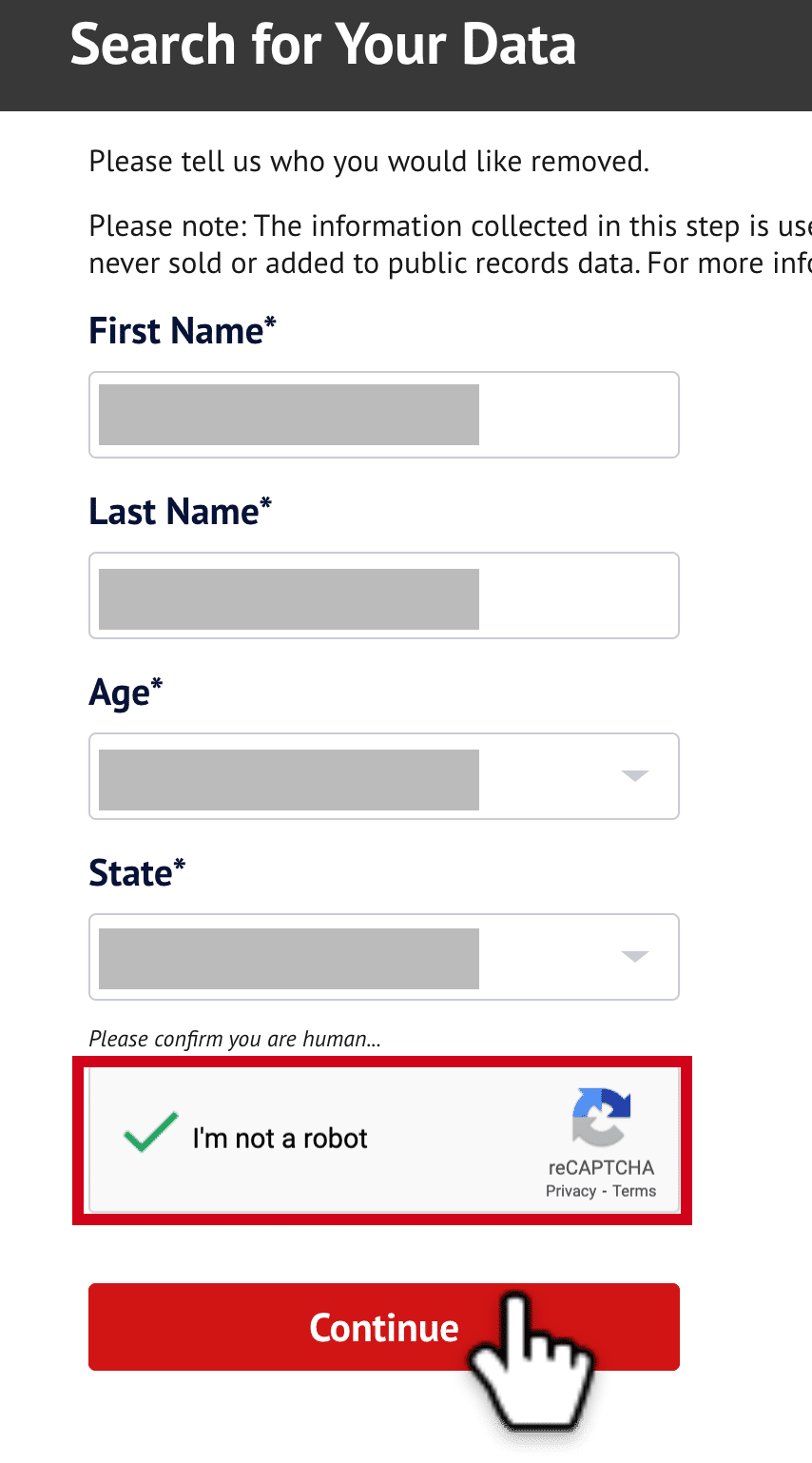Focus the Last Name input field
This screenshot has width=812, height=1463.
(x=384, y=595)
